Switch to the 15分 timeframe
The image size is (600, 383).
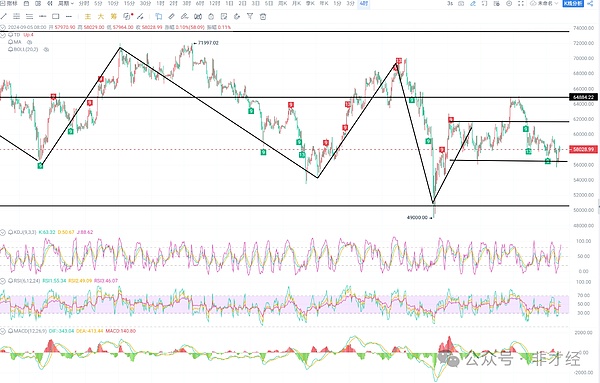[129, 3]
